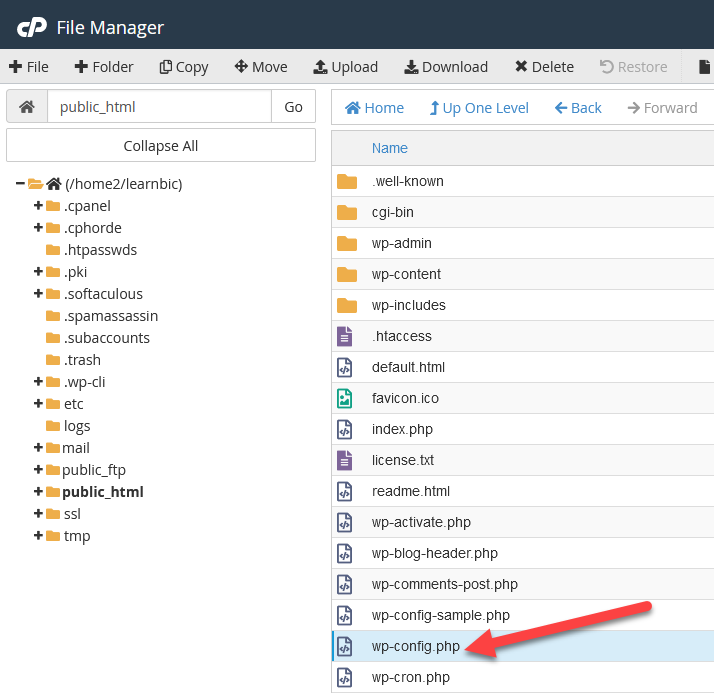Select .trash in the tree
The width and height of the screenshot is (714, 693).
click(82, 360)
